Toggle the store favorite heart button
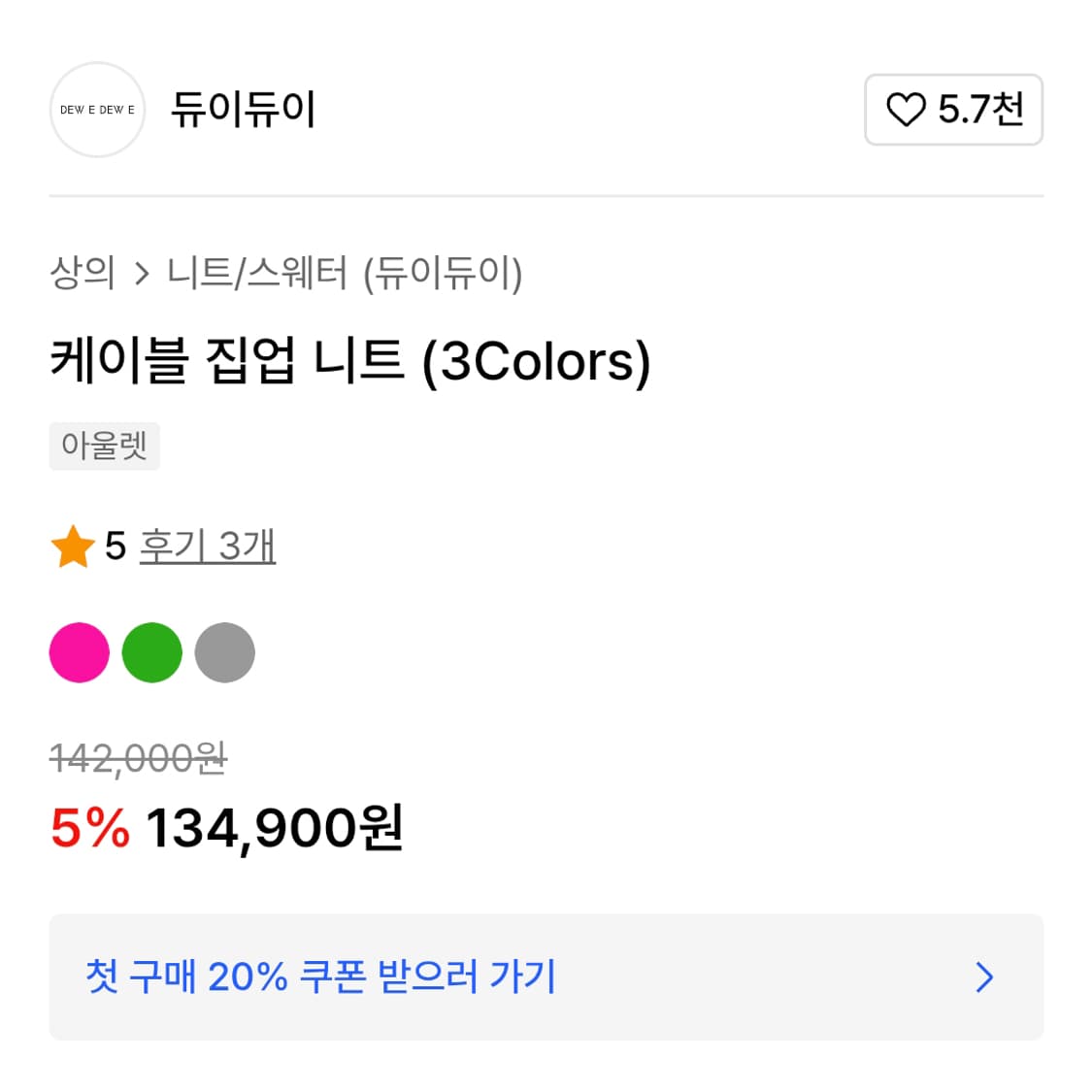Screen dimensions: 1092x1092 tap(951, 111)
